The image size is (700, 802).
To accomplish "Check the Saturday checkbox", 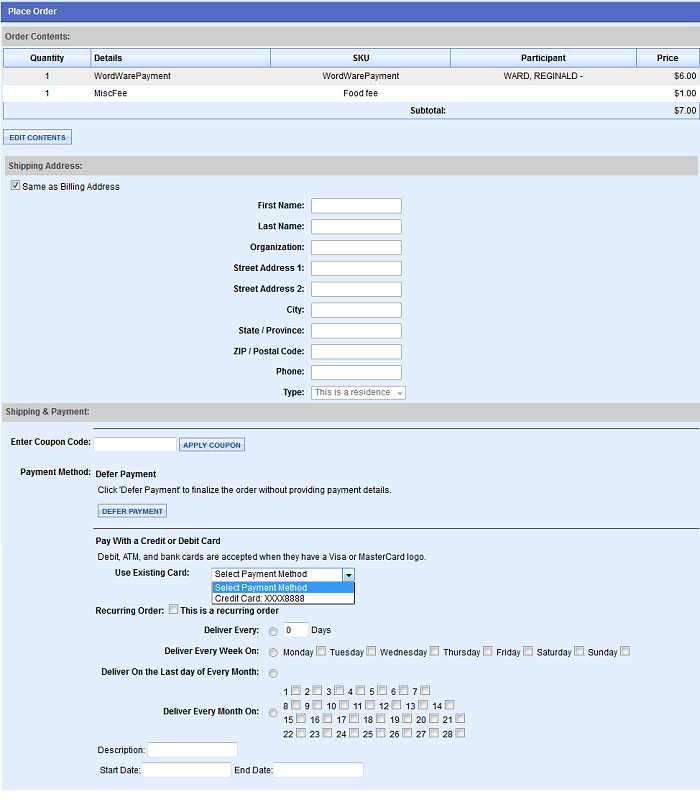I will [579, 651].
